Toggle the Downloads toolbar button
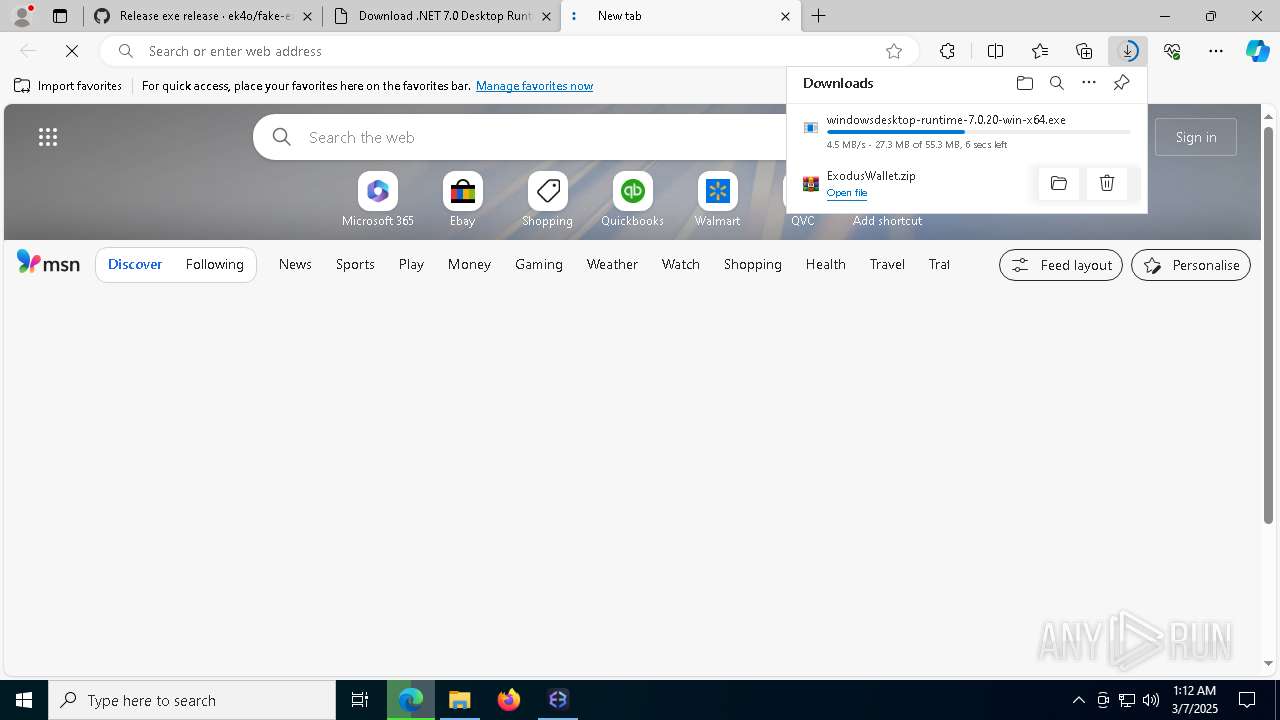Image resolution: width=1280 pixels, height=720 pixels. [x=1128, y=51]
